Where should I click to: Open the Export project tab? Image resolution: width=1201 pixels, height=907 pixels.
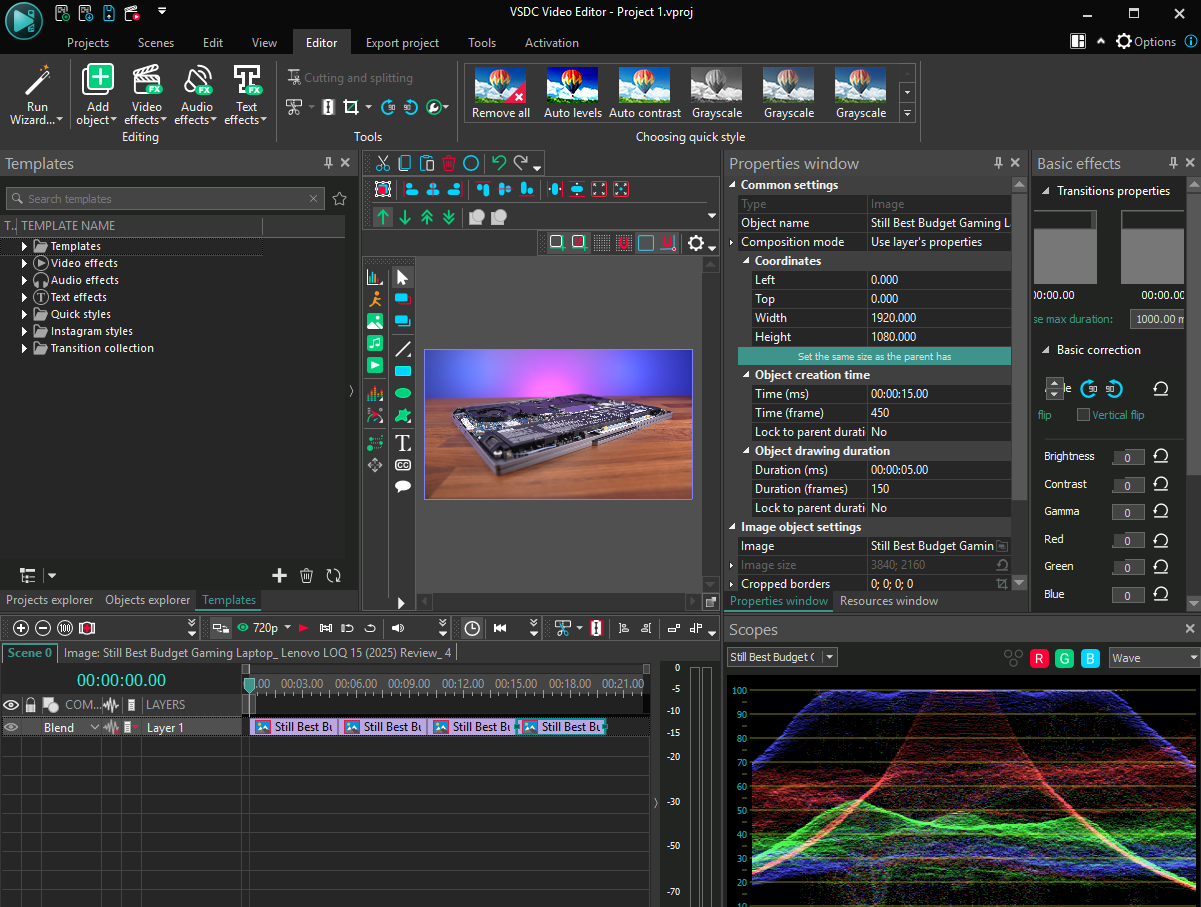click(x=402, y=43)
